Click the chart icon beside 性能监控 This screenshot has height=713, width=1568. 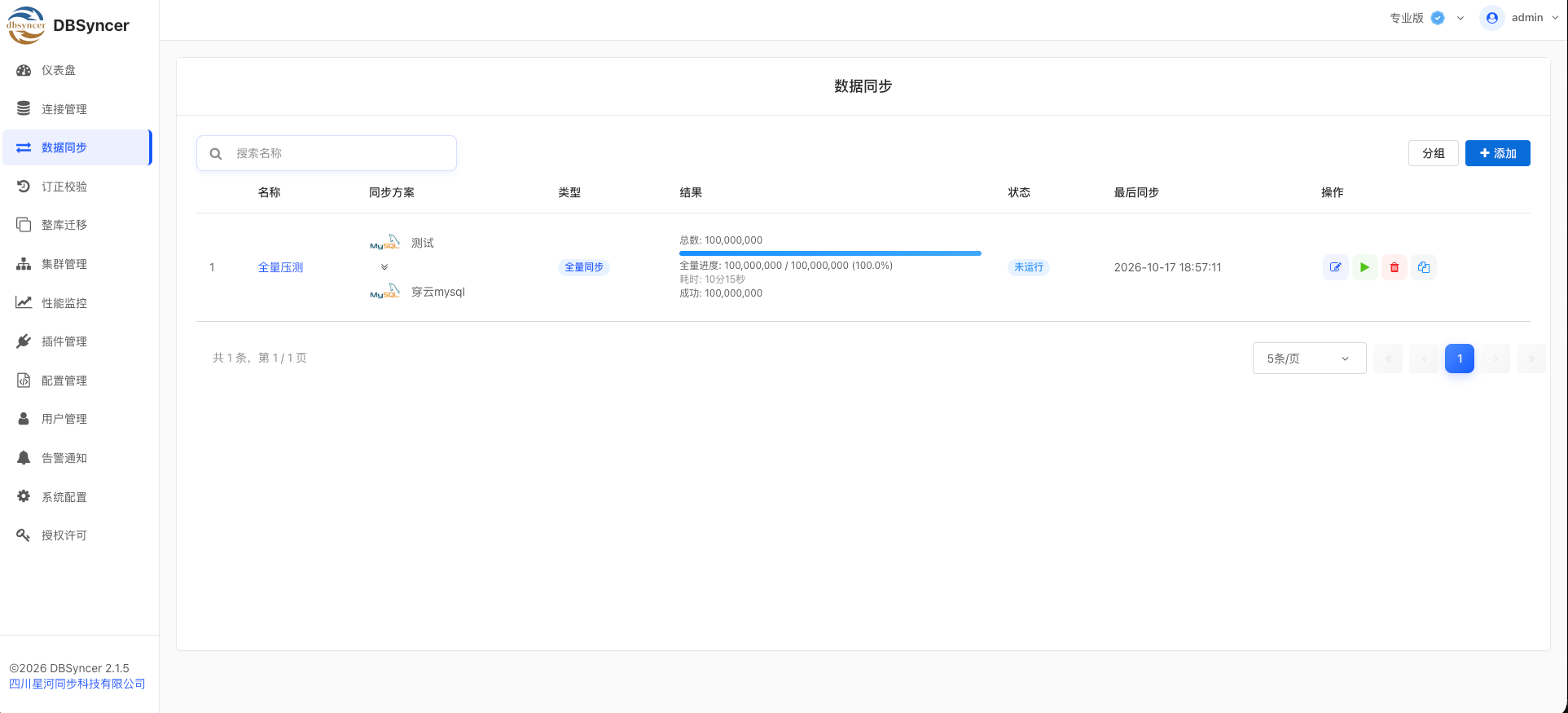(x=24, y=302)
